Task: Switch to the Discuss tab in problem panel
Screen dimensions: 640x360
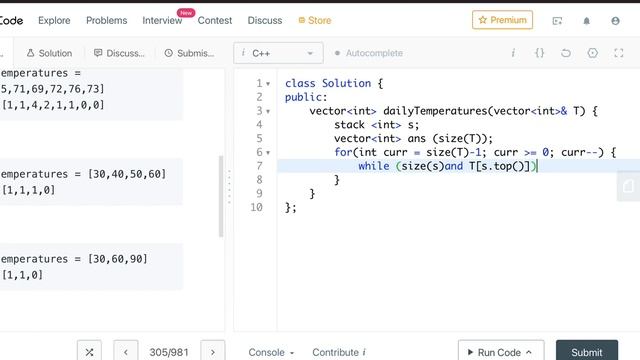Action: point(119,53)
